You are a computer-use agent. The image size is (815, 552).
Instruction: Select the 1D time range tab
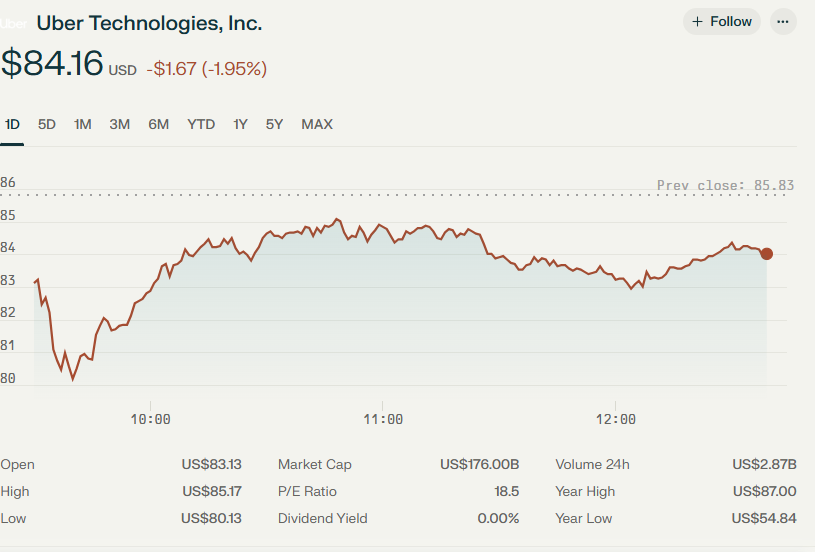click(12, 124)
